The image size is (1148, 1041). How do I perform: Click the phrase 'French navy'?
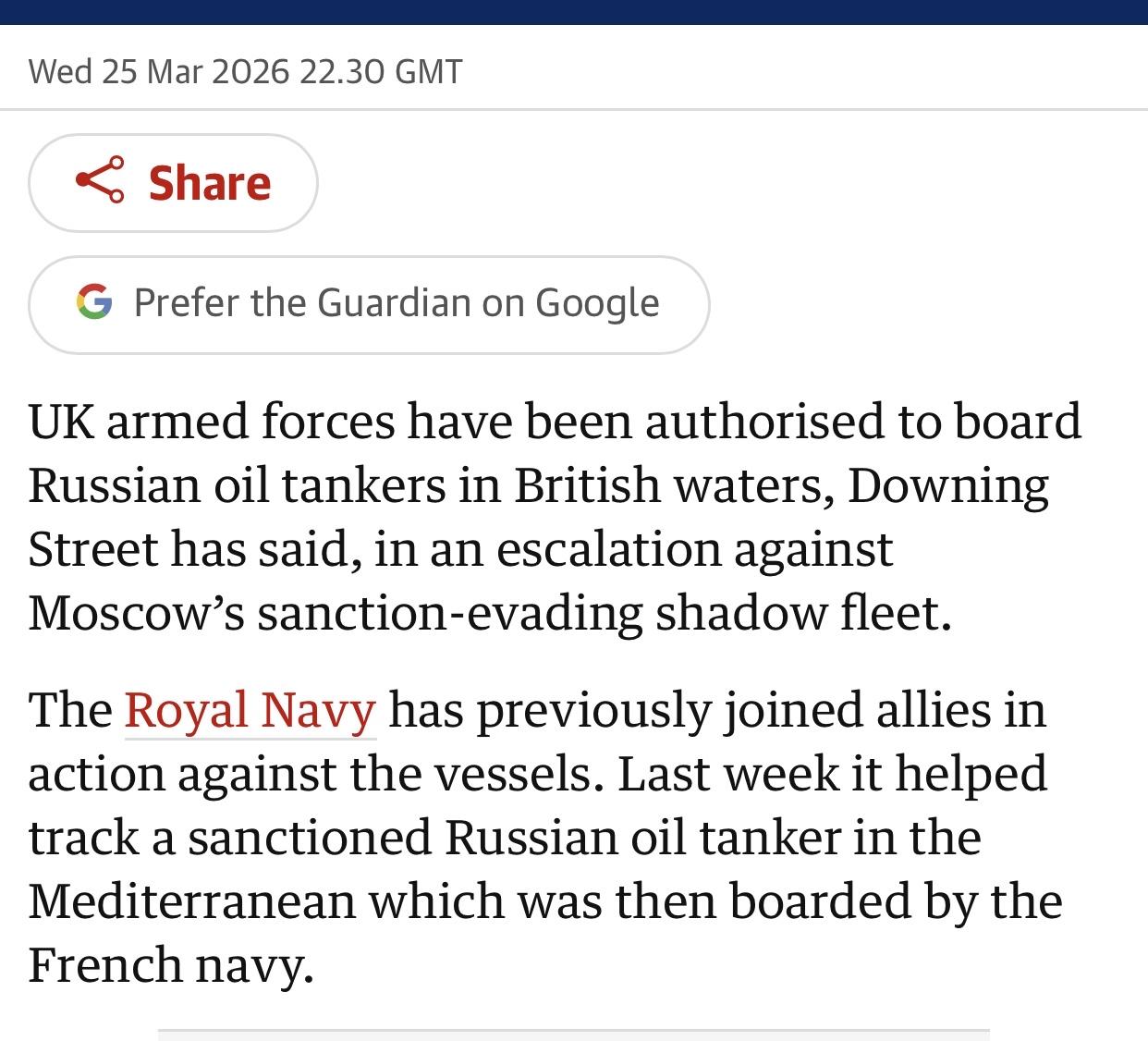[170, 965]
